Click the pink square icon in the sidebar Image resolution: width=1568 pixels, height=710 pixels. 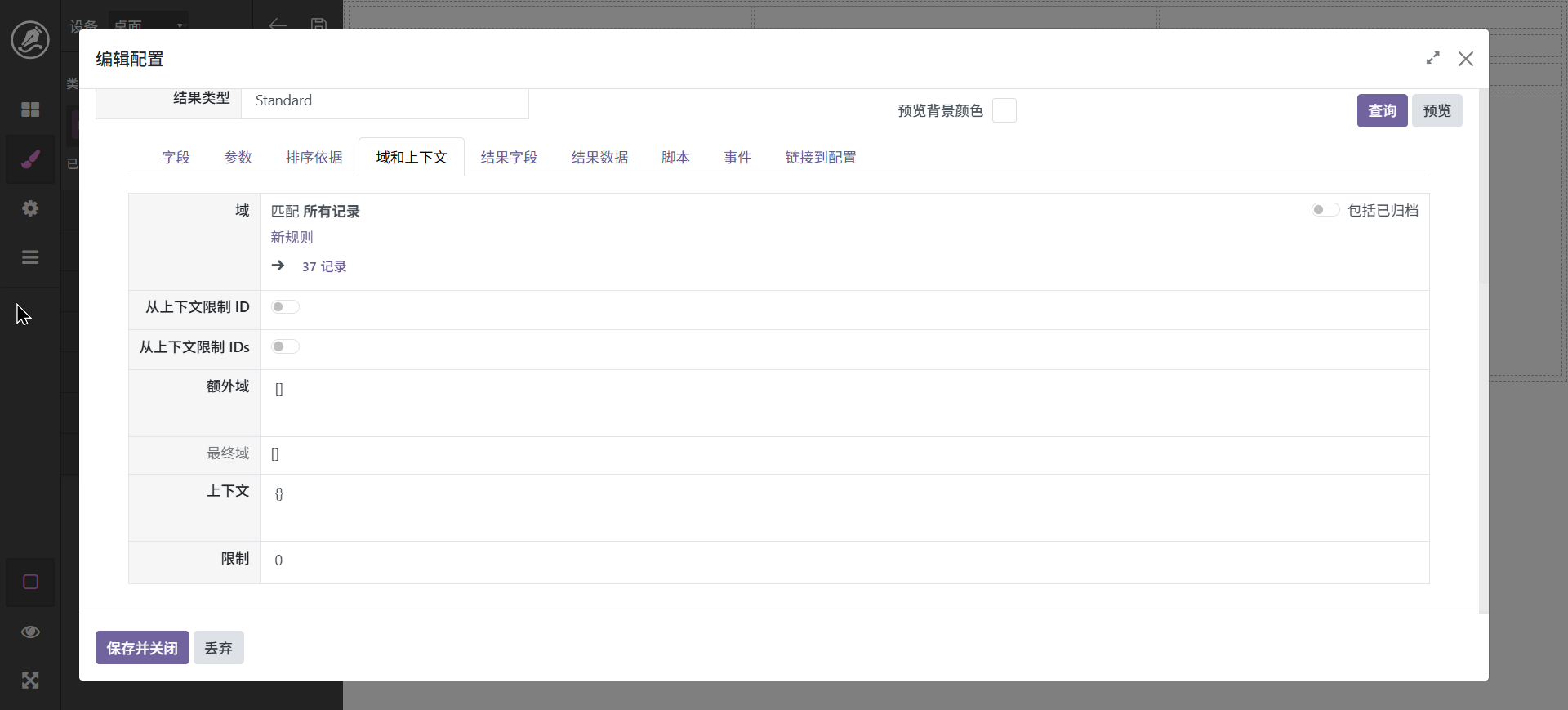click(x=30, y=582)
